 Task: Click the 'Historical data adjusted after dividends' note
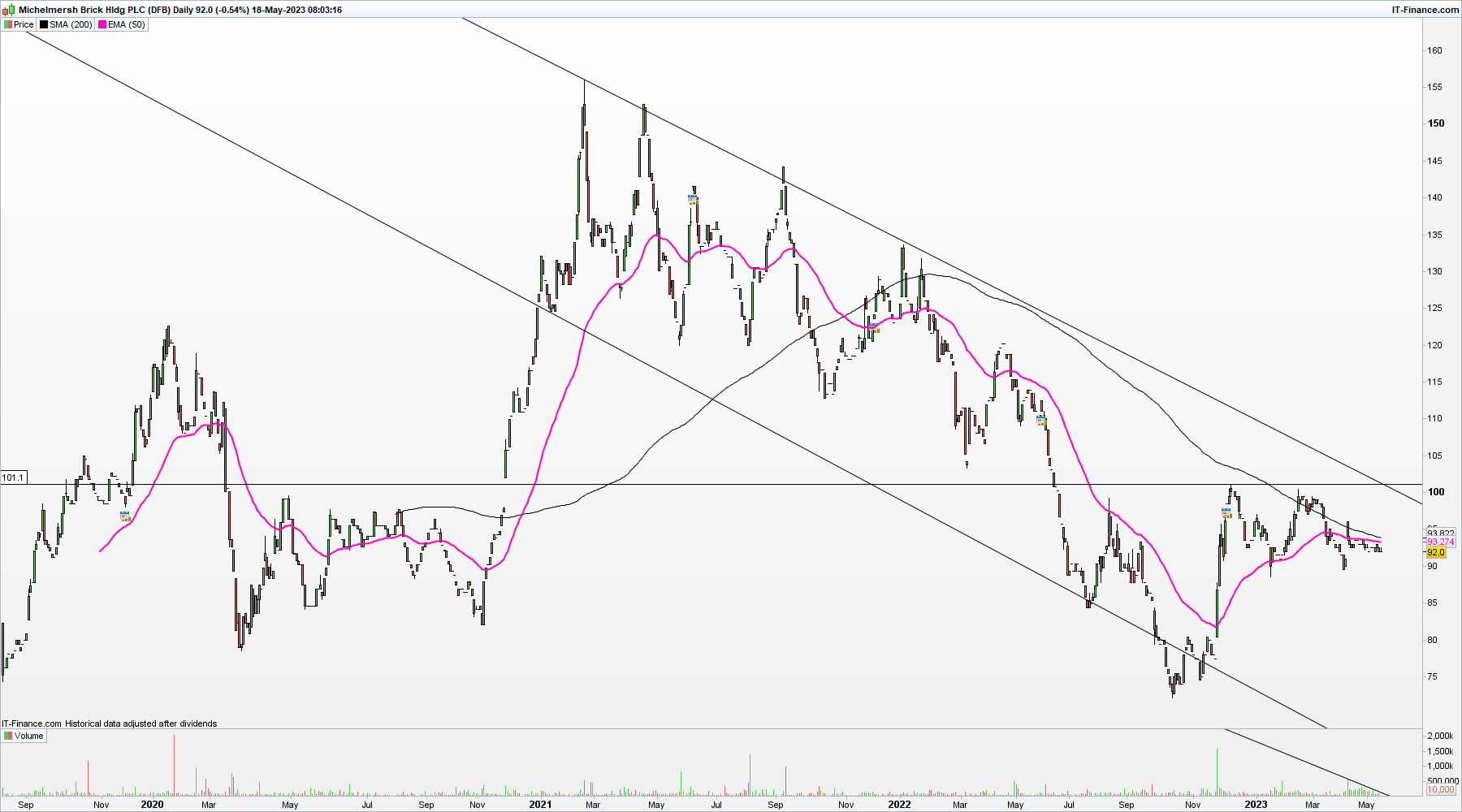coord(141,723)
